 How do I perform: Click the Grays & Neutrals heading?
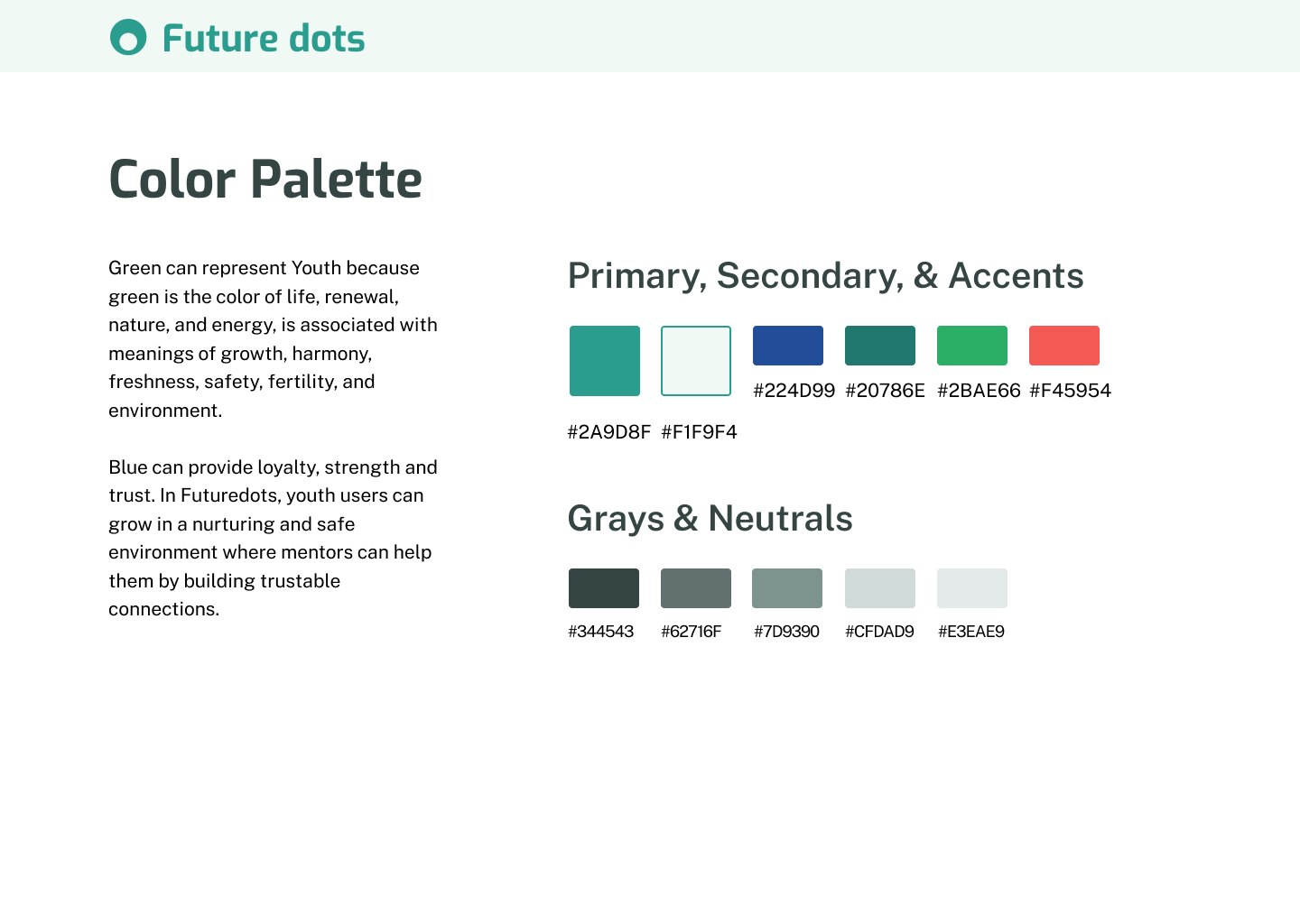pos(710,519)
